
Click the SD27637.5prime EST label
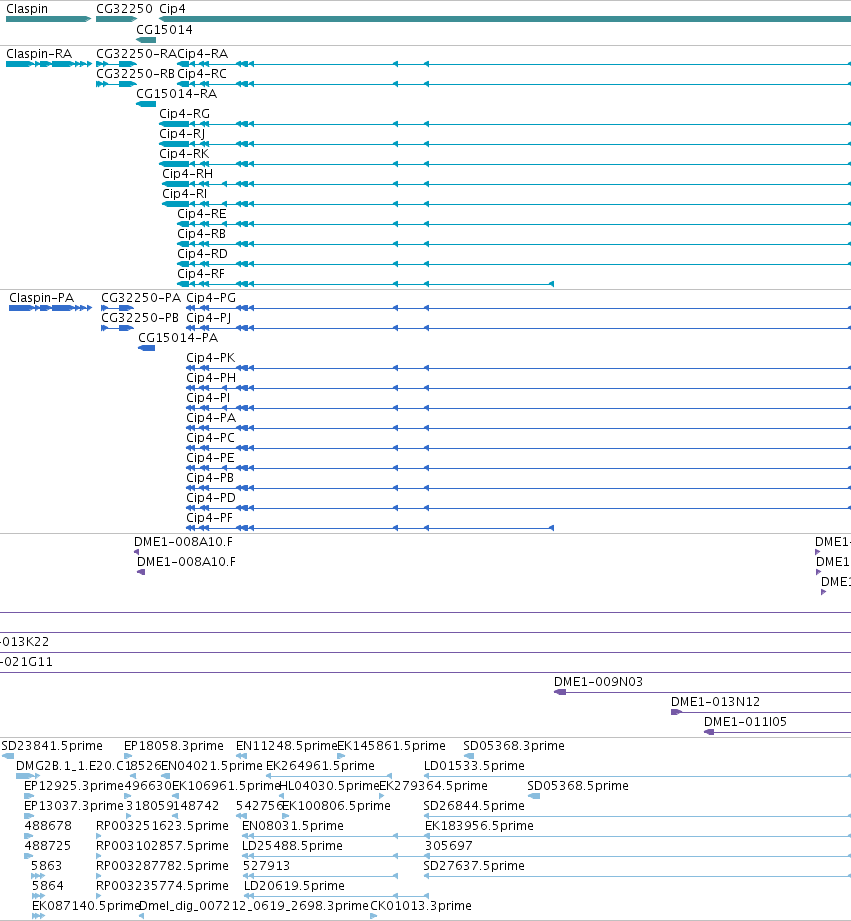(474, 865)
